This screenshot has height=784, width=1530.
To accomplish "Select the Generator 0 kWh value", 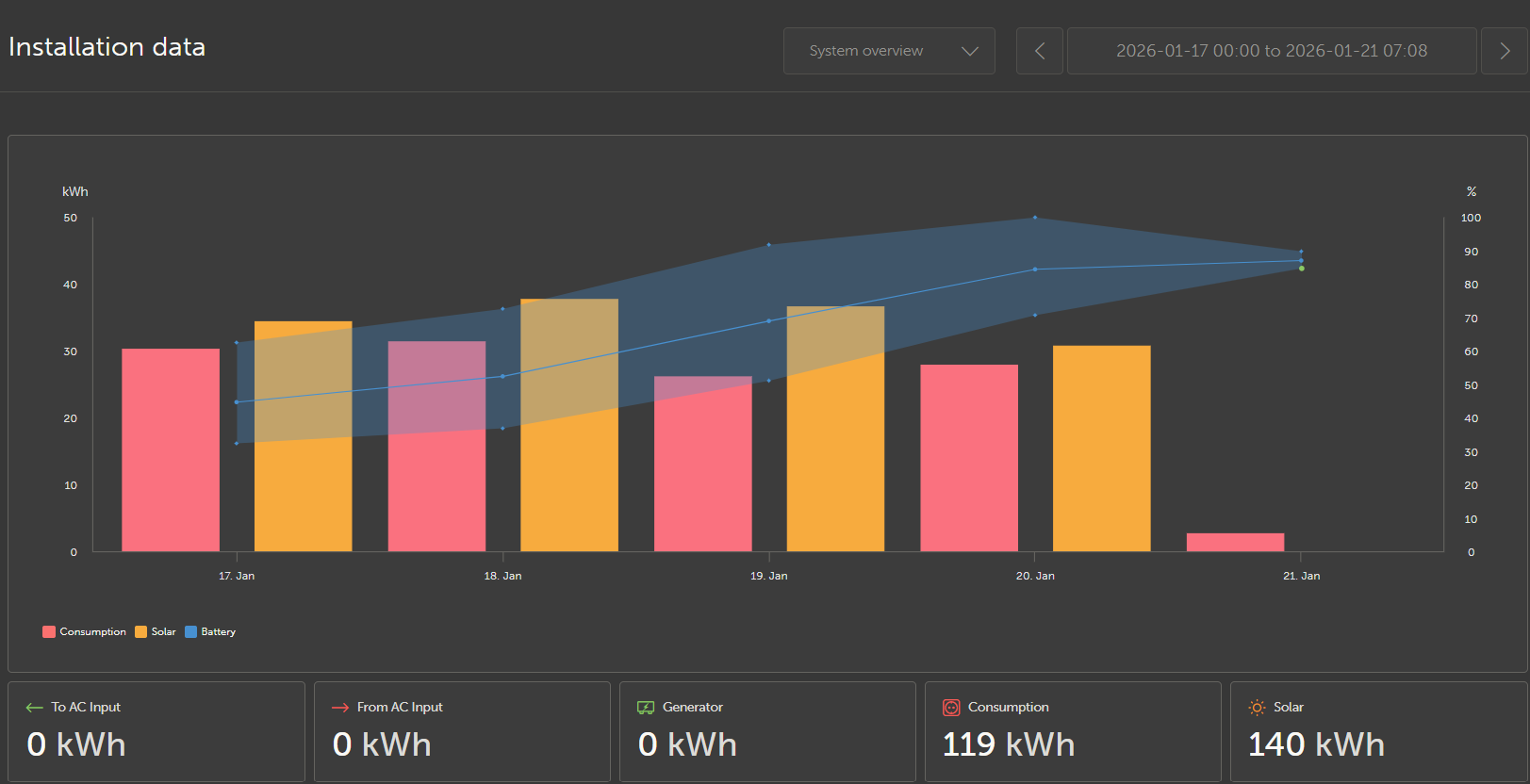I will click(x=687, y=744).
